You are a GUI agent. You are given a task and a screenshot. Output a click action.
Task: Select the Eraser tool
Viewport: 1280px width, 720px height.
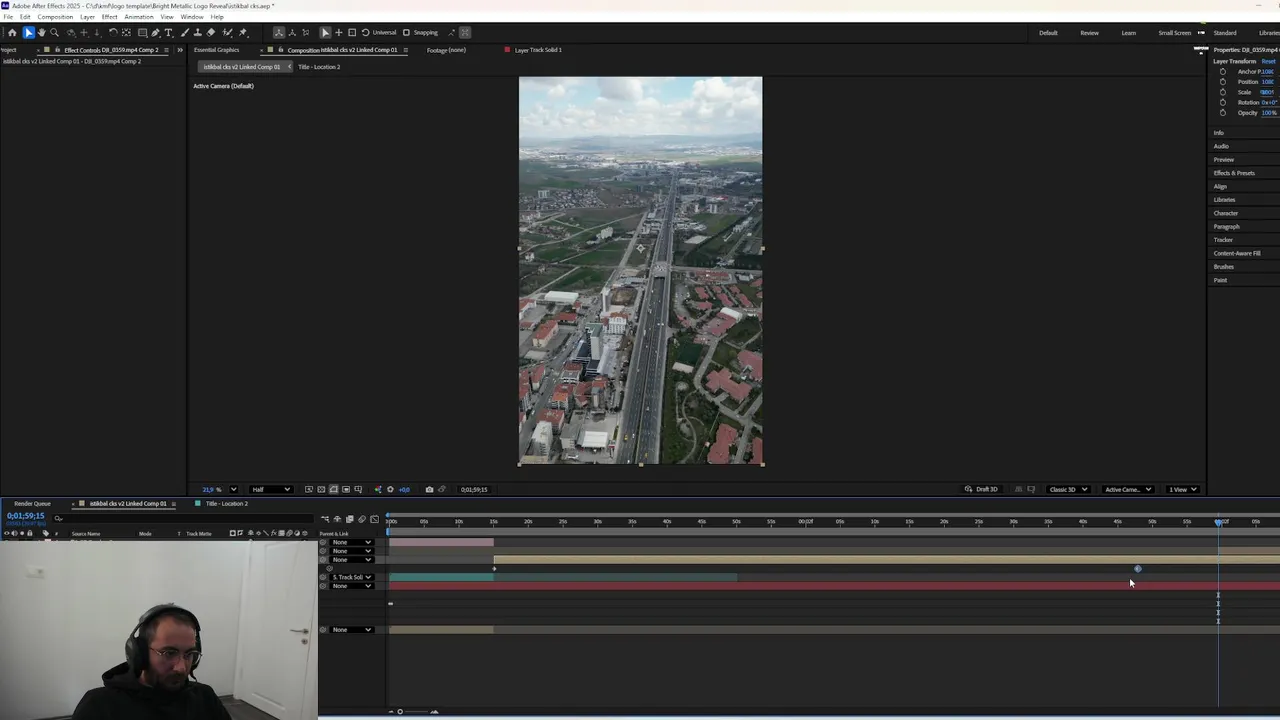(210, 33)
